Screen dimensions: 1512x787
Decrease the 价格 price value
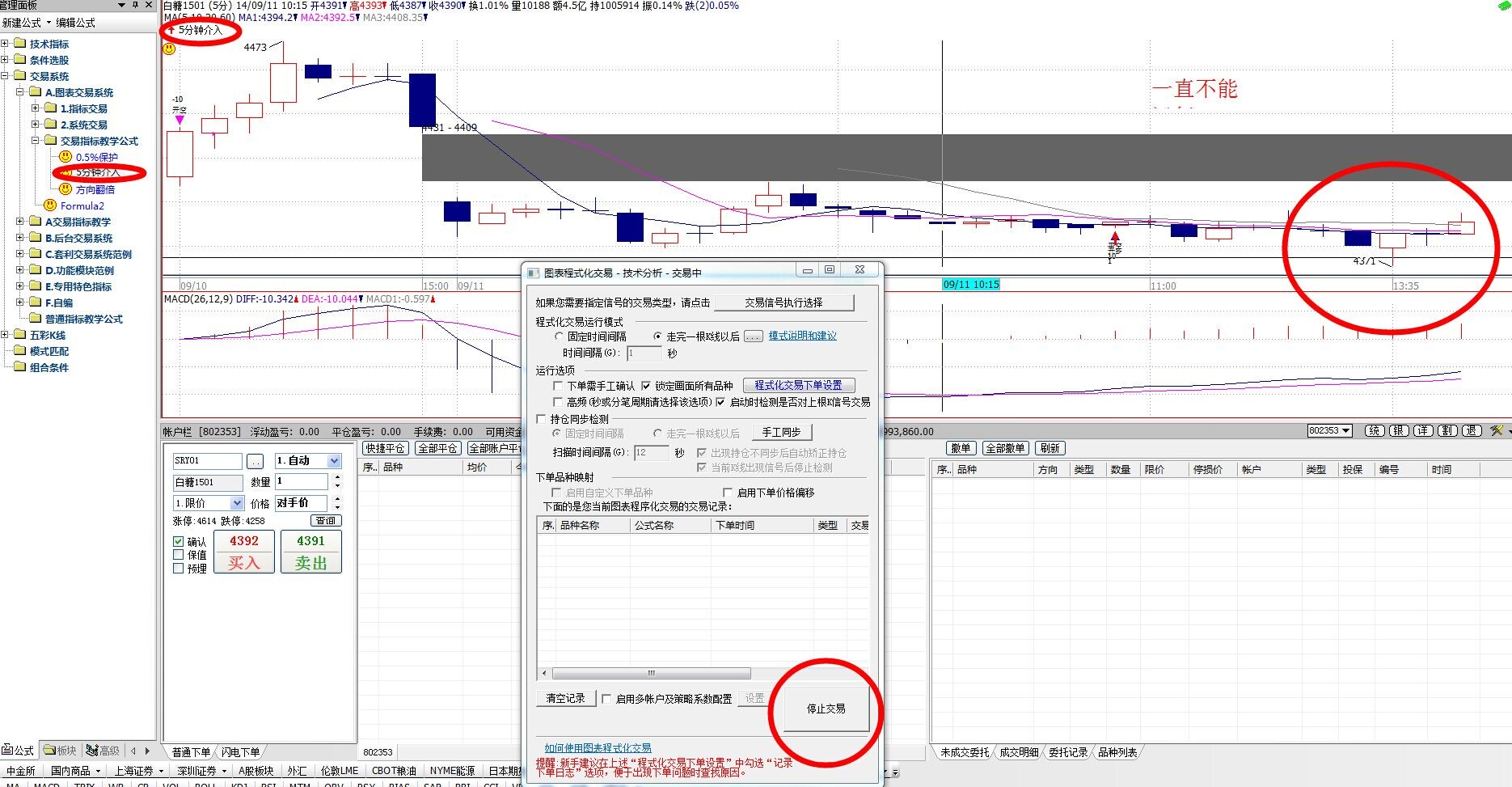point(337,507)
